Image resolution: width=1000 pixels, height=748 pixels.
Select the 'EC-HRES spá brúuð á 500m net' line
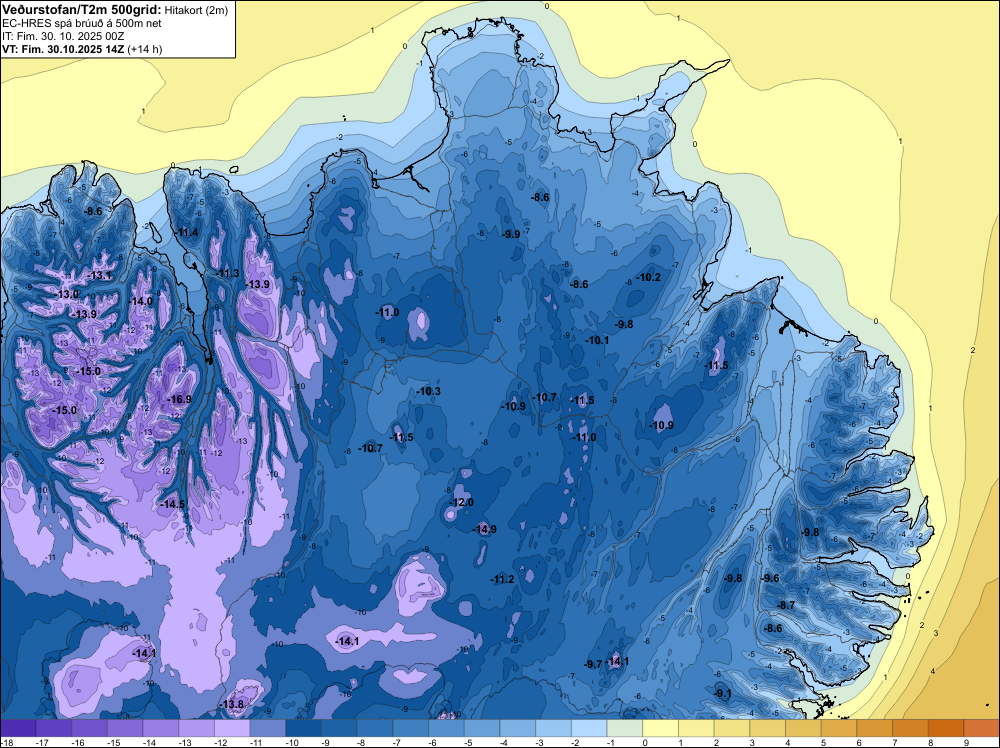click(82, 24)
